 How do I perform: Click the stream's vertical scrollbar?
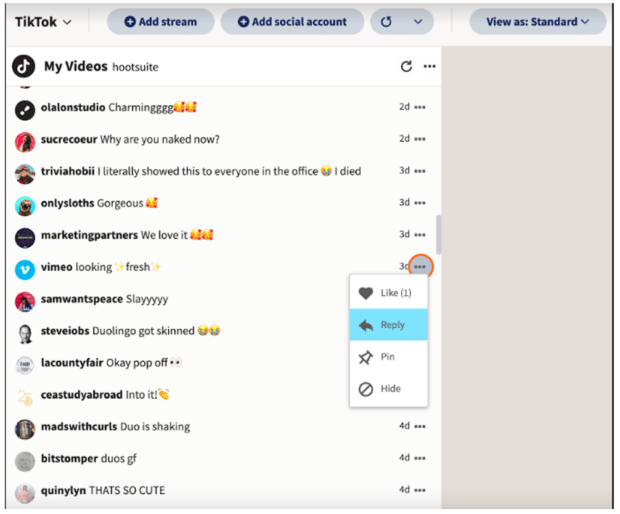[x=438, y=233]
